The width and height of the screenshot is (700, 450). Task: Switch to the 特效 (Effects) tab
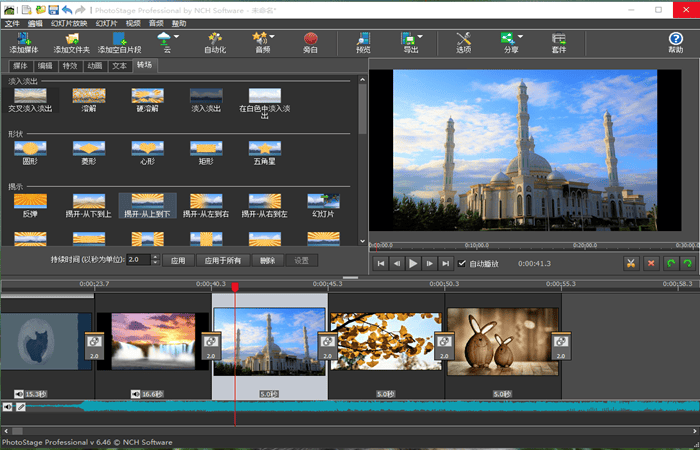(x=69, y=64)
